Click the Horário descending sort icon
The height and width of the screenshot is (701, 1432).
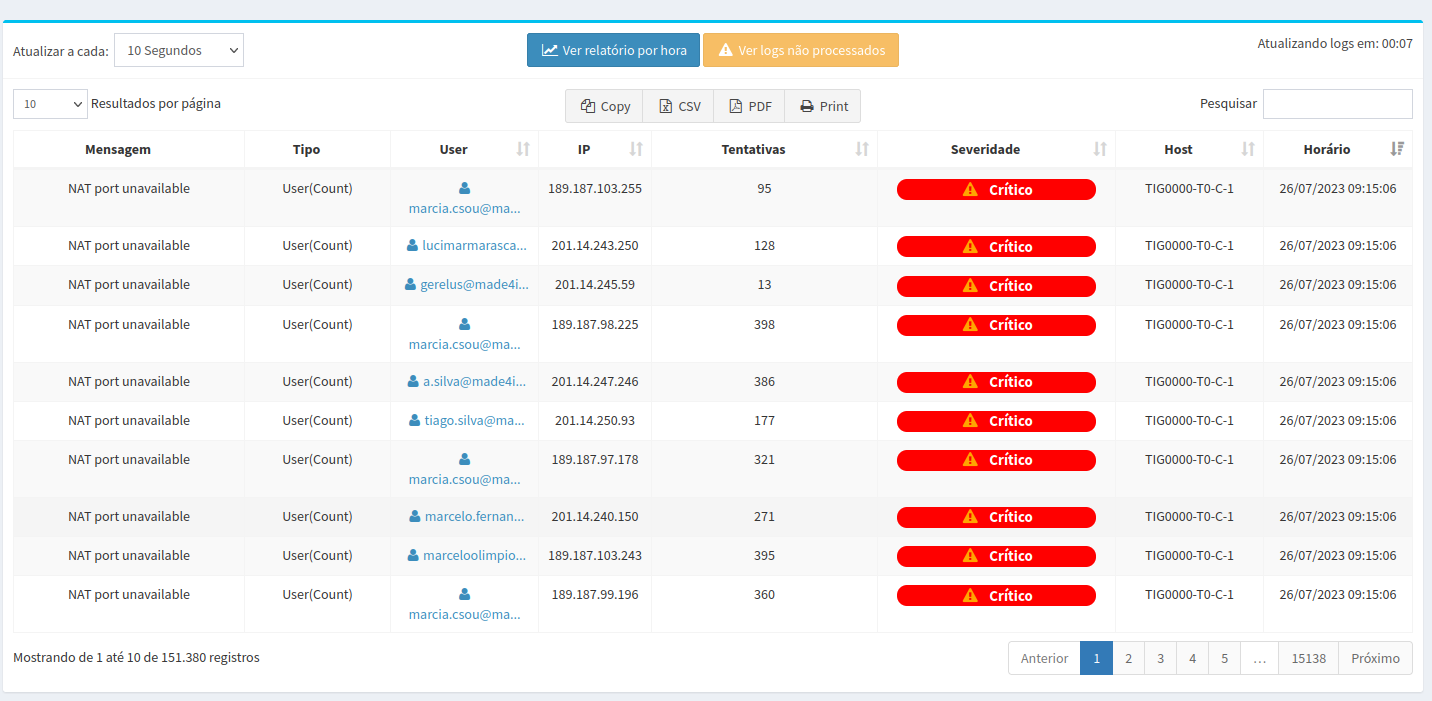click(1397, 149)
